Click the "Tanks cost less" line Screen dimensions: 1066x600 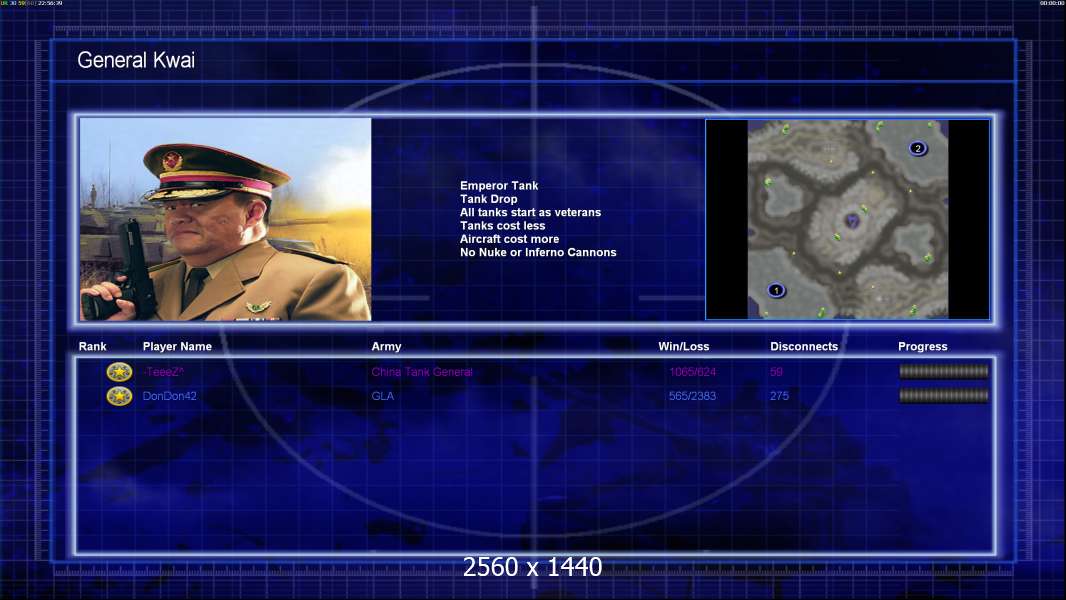click(x=502, y=226)
